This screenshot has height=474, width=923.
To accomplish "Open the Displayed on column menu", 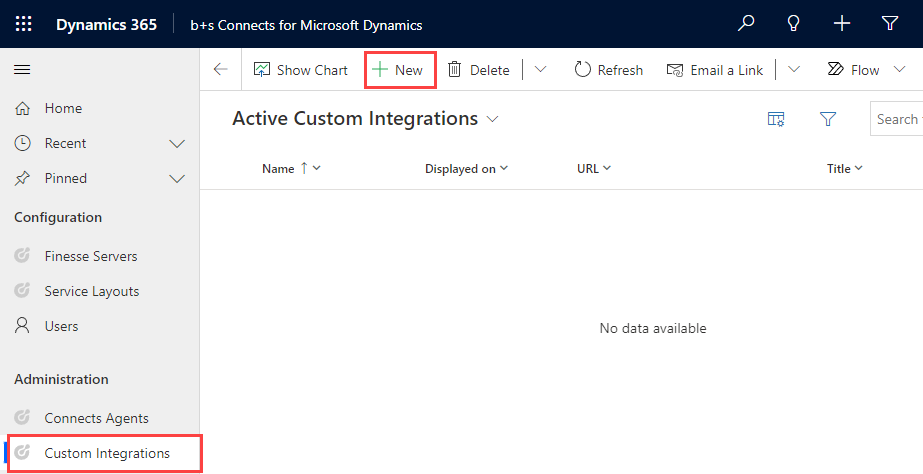I will click(x=466, y=169).
